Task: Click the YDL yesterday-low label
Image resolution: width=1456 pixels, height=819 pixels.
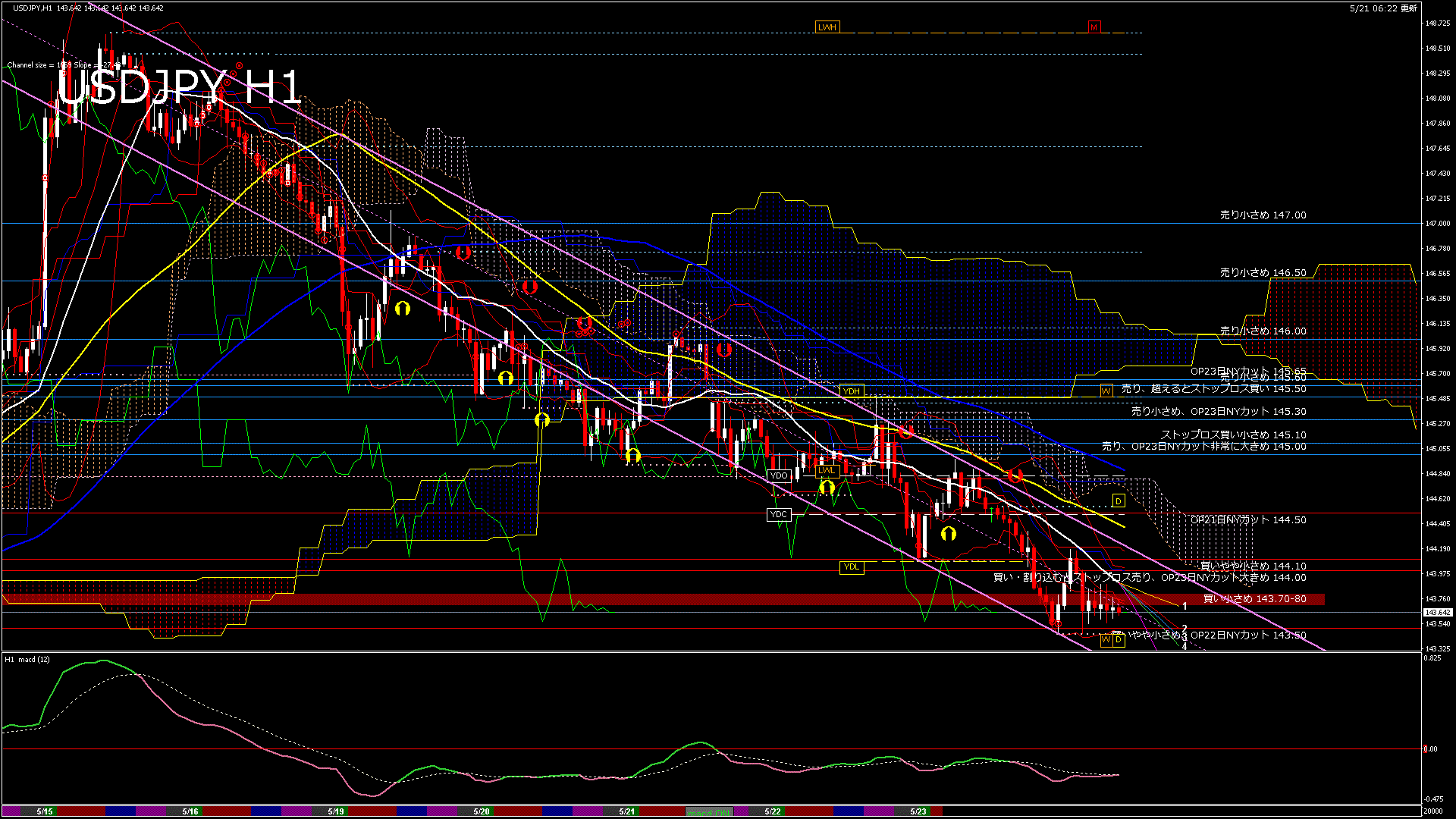Action: (852, 566)
